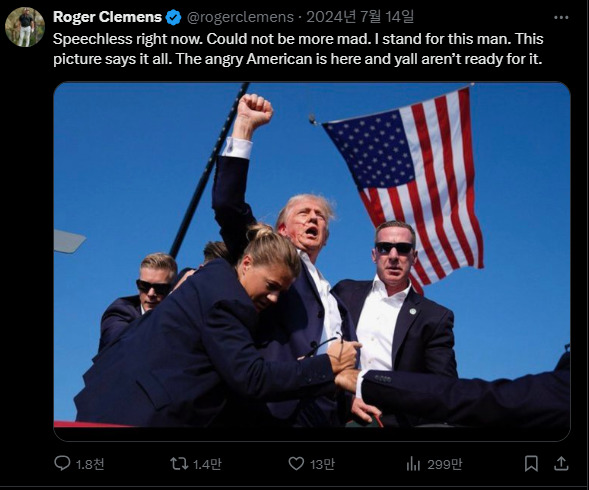Click the blue verified checkmark badge
The image size is (589, 490).
point(173,17)
